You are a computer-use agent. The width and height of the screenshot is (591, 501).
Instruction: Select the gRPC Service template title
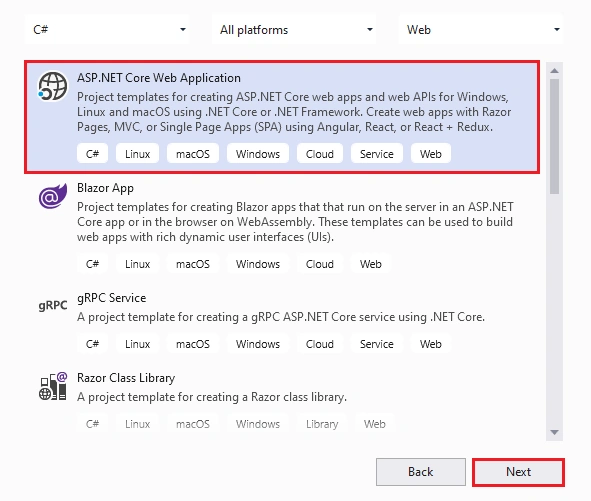tap(112, 298)
